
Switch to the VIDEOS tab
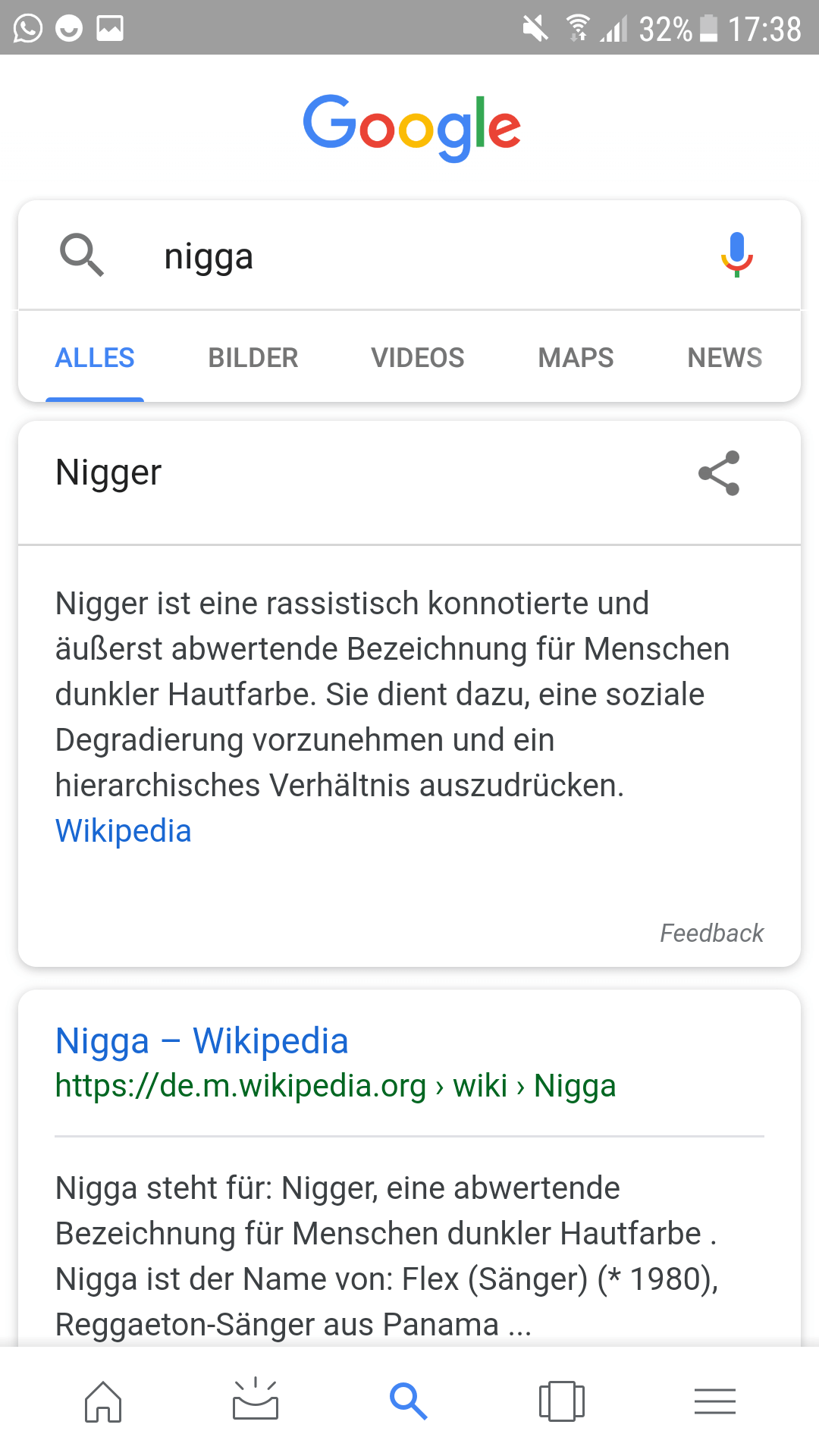(418, 357)
